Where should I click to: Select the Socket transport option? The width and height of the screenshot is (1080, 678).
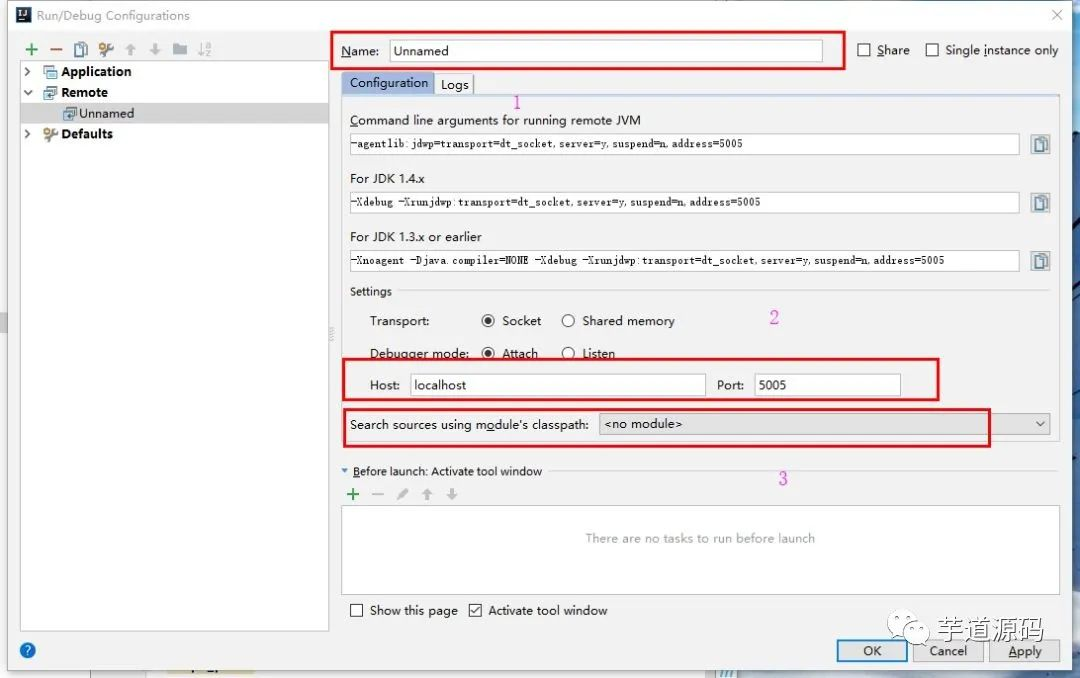click(x=488, y=321)
